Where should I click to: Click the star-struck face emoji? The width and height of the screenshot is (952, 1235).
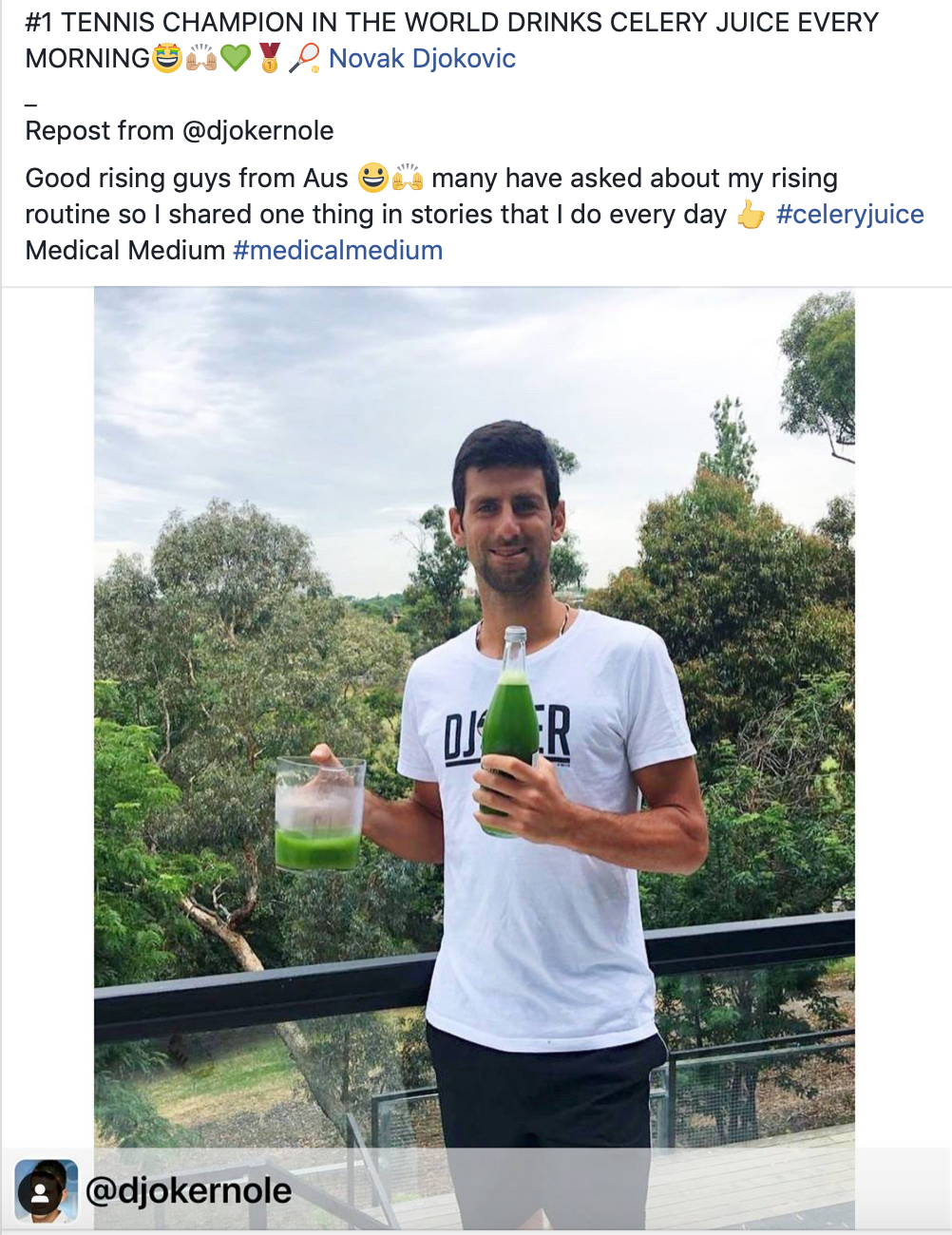pos(167,59)
